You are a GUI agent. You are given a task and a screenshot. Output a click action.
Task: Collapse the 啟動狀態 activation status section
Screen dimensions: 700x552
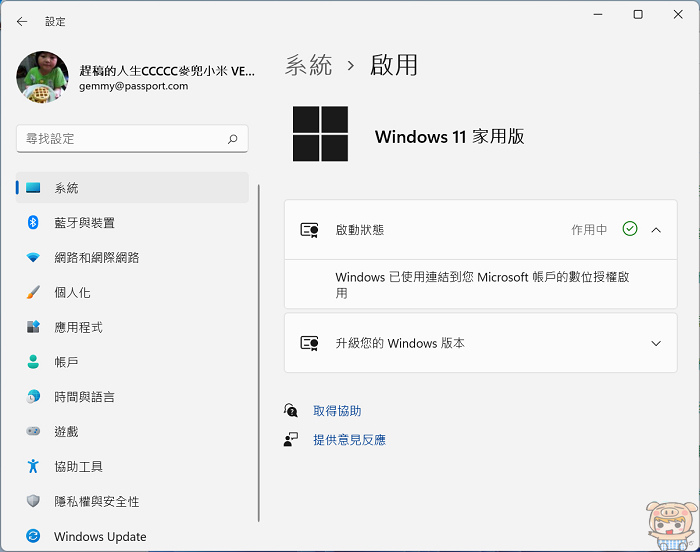pyautogui.click(x=656, y=230)
